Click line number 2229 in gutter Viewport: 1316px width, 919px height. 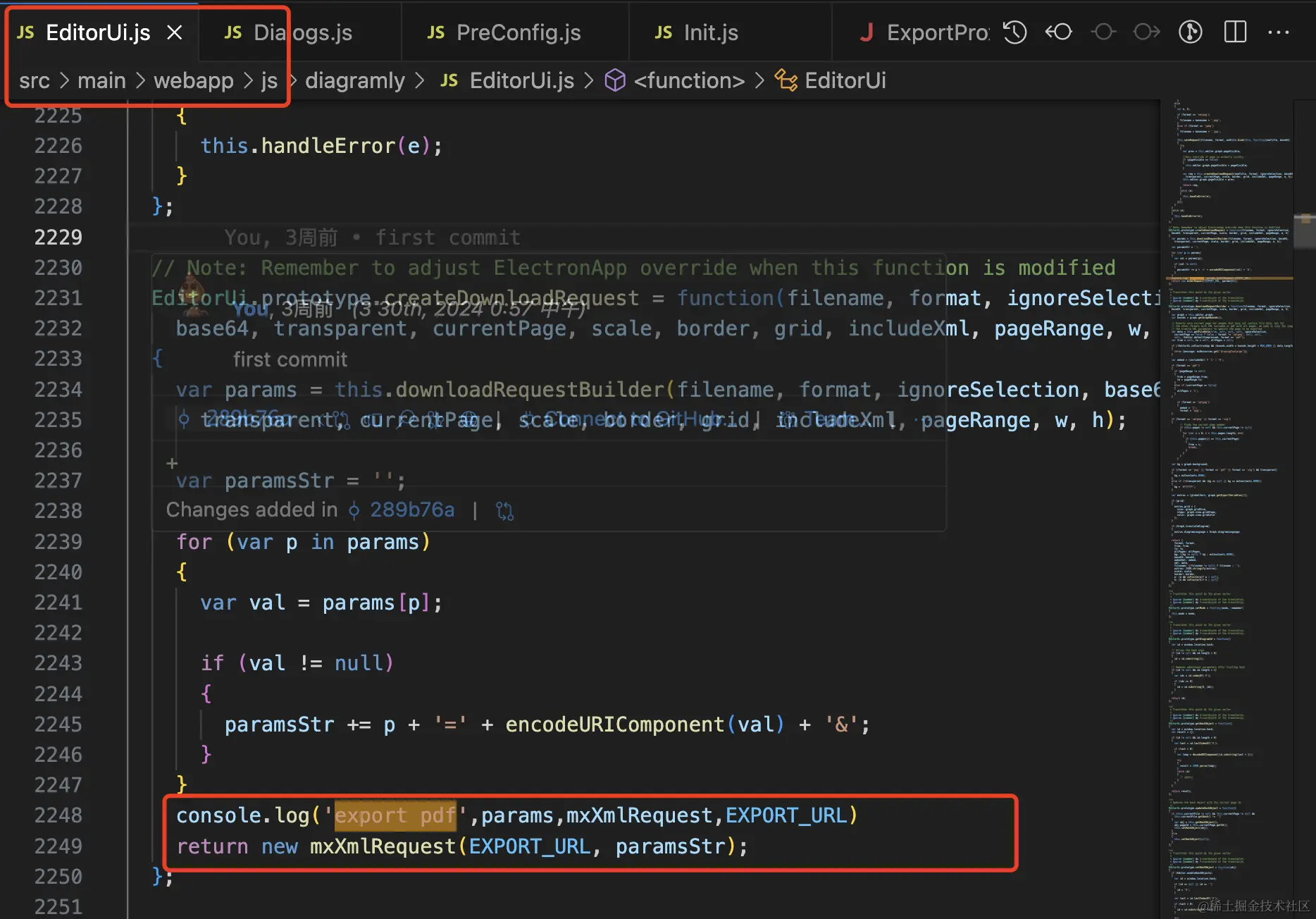[58, 237]
